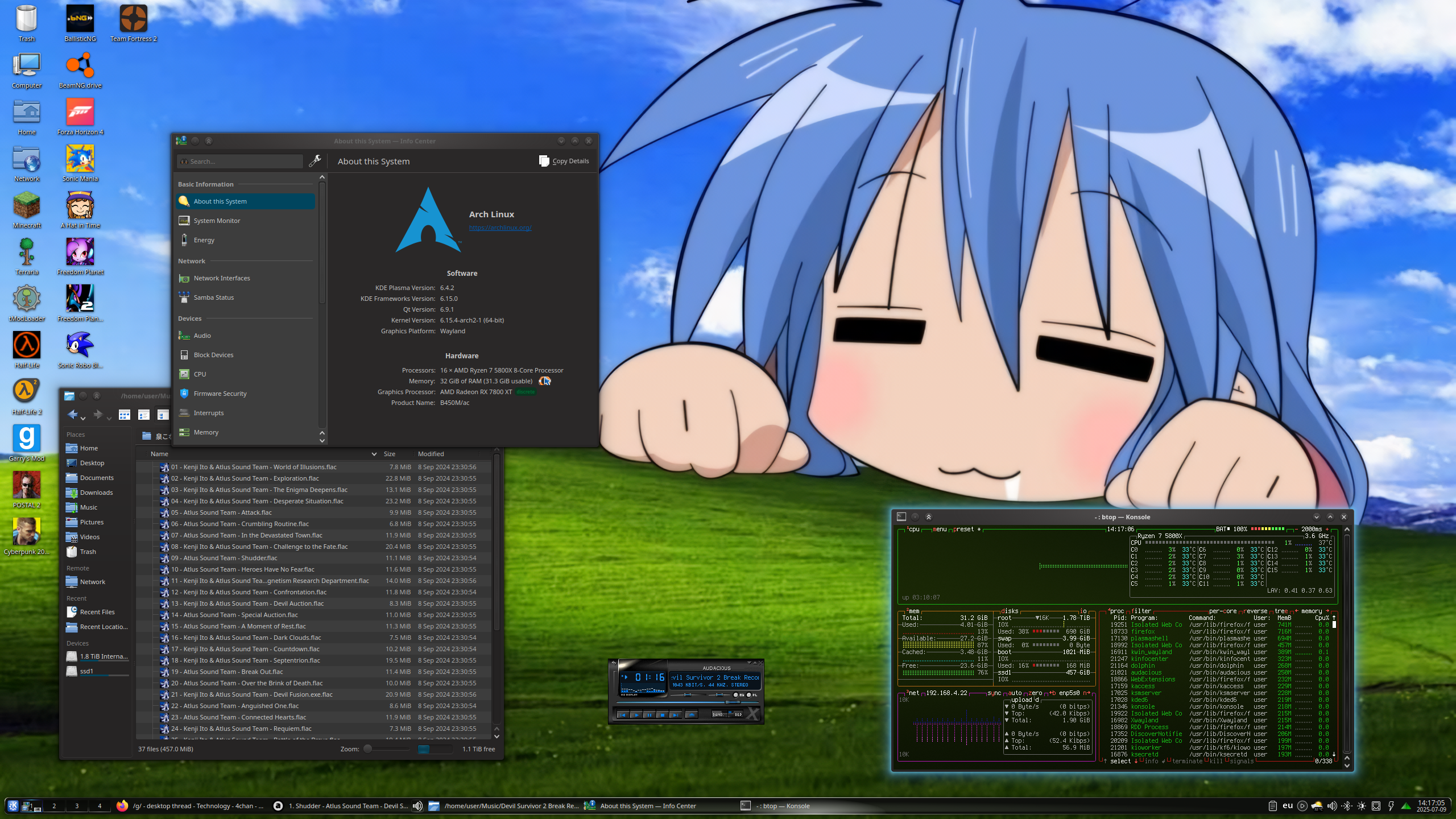
Task: Open Downloads in Dolphin Places panel
Action: [x=97, y=493]
